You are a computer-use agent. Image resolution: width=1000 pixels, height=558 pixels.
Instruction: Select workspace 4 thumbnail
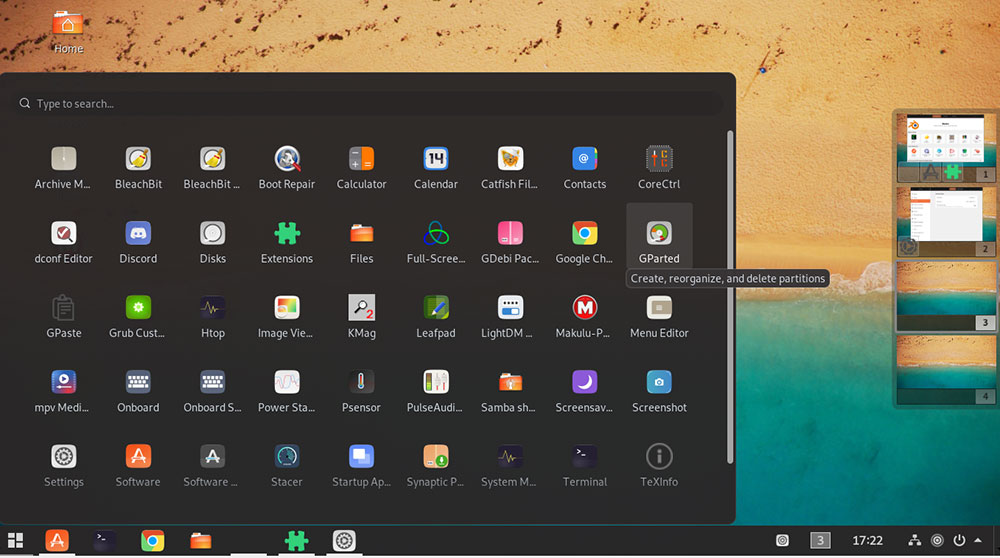pos(946,370)
